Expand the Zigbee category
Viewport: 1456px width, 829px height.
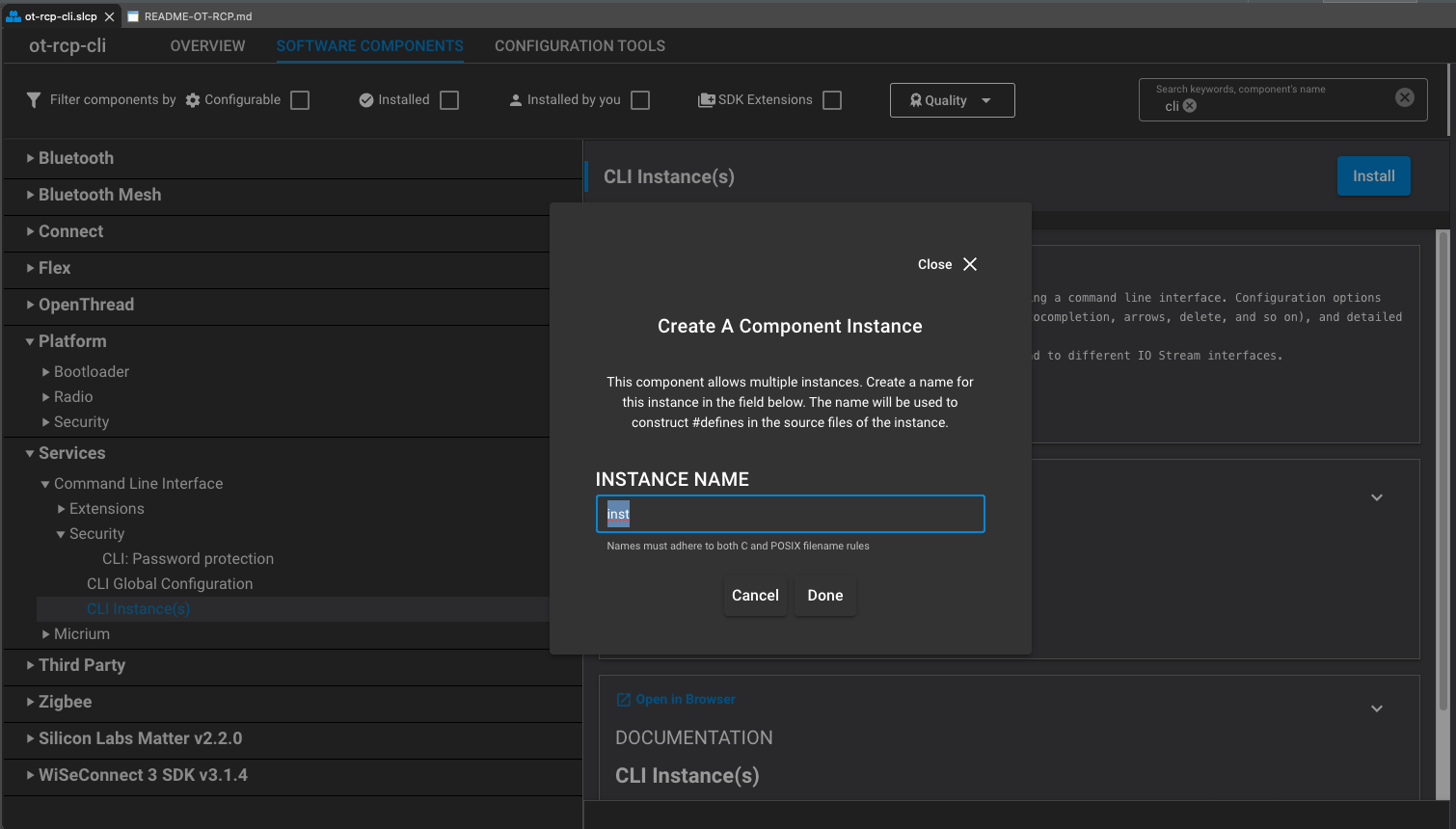[31, 702]
